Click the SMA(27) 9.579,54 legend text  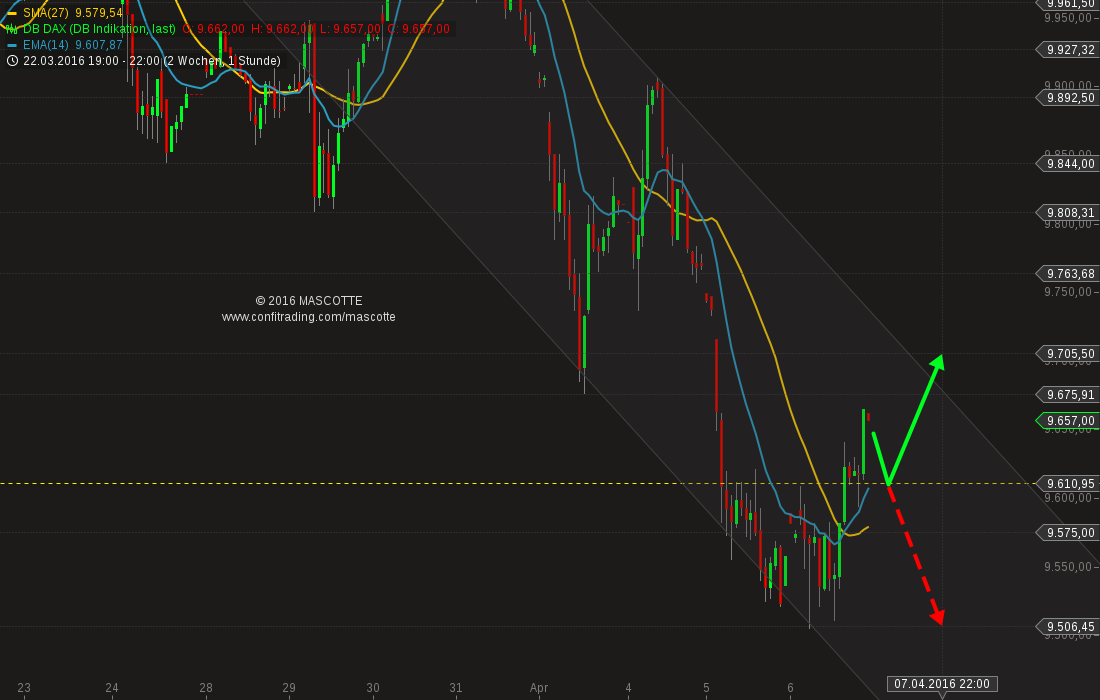73,13
